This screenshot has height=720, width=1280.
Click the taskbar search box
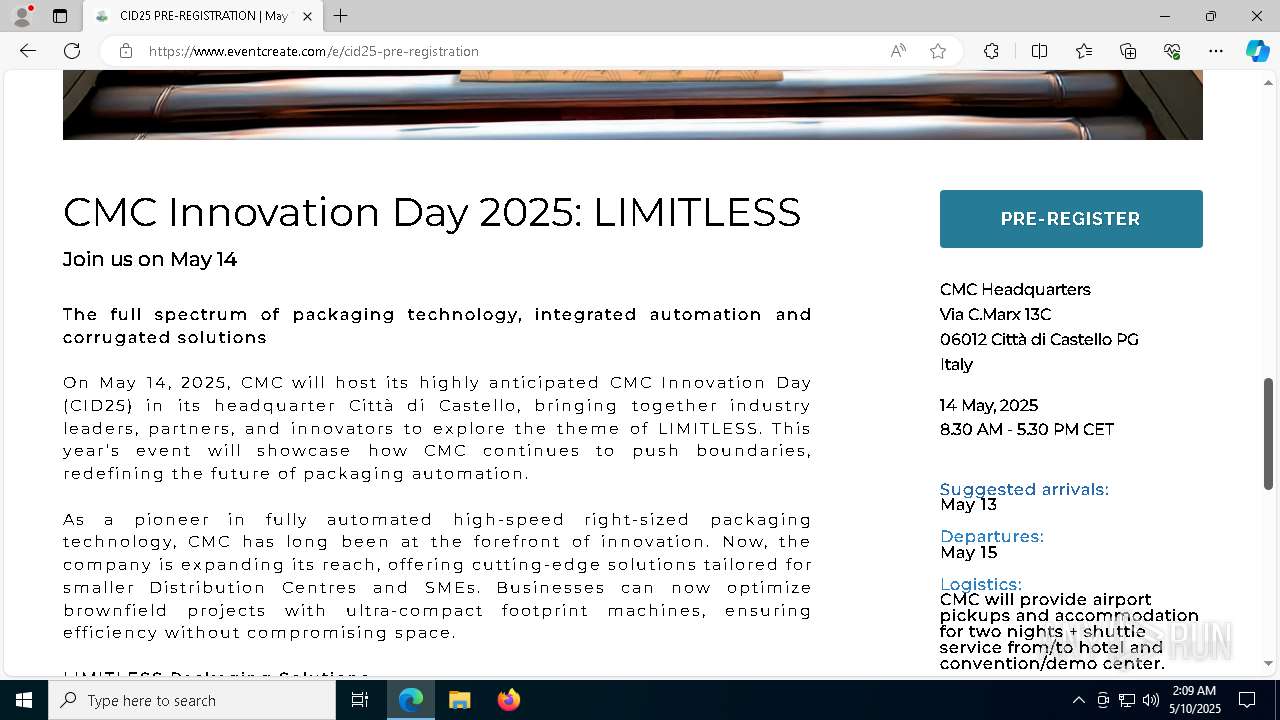pyautogui.click(x=192, y=700)
